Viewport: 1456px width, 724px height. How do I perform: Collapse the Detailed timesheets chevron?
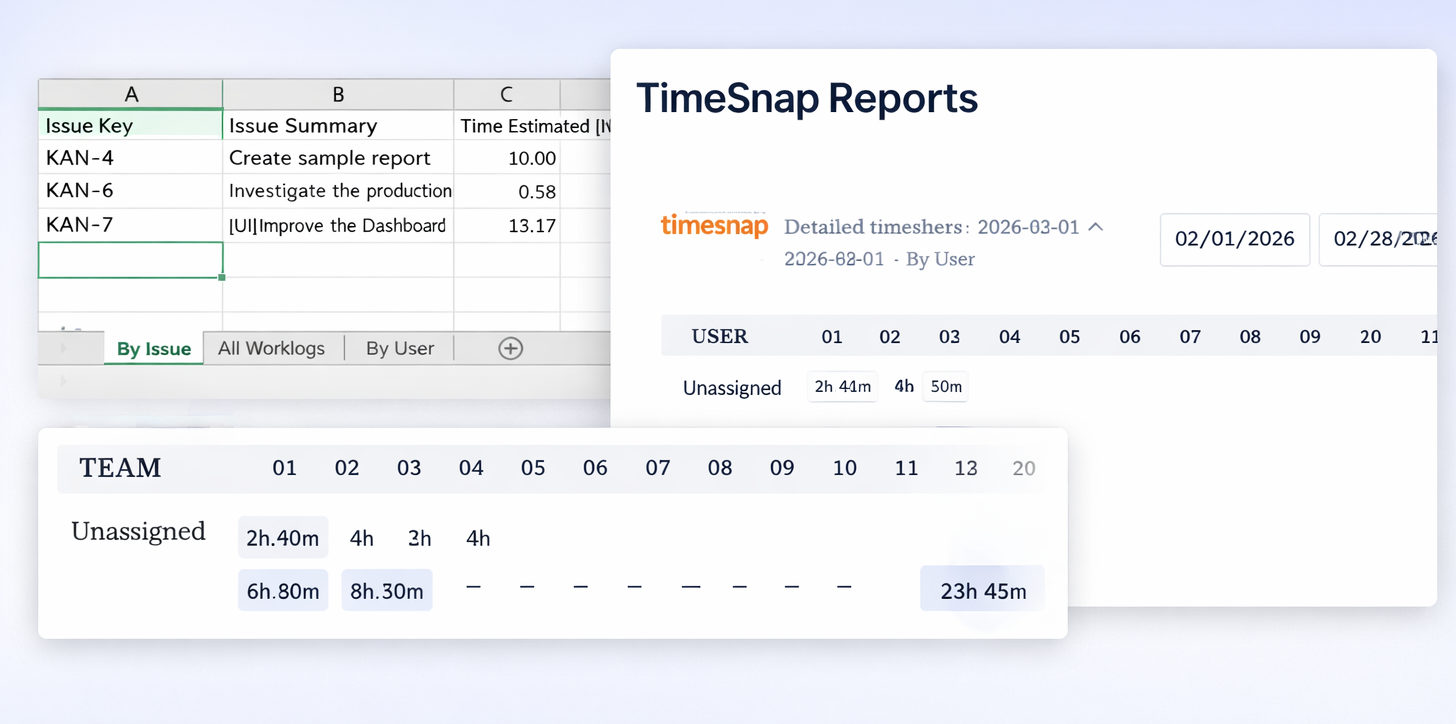pyautogui.click(x=1095, y=227)
